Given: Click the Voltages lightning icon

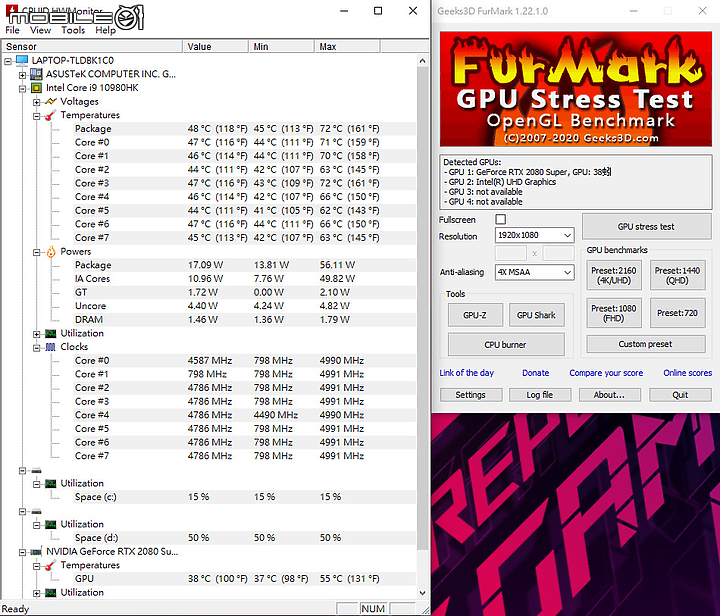Looking at the screenshot, I should click(x=50, y=101).
